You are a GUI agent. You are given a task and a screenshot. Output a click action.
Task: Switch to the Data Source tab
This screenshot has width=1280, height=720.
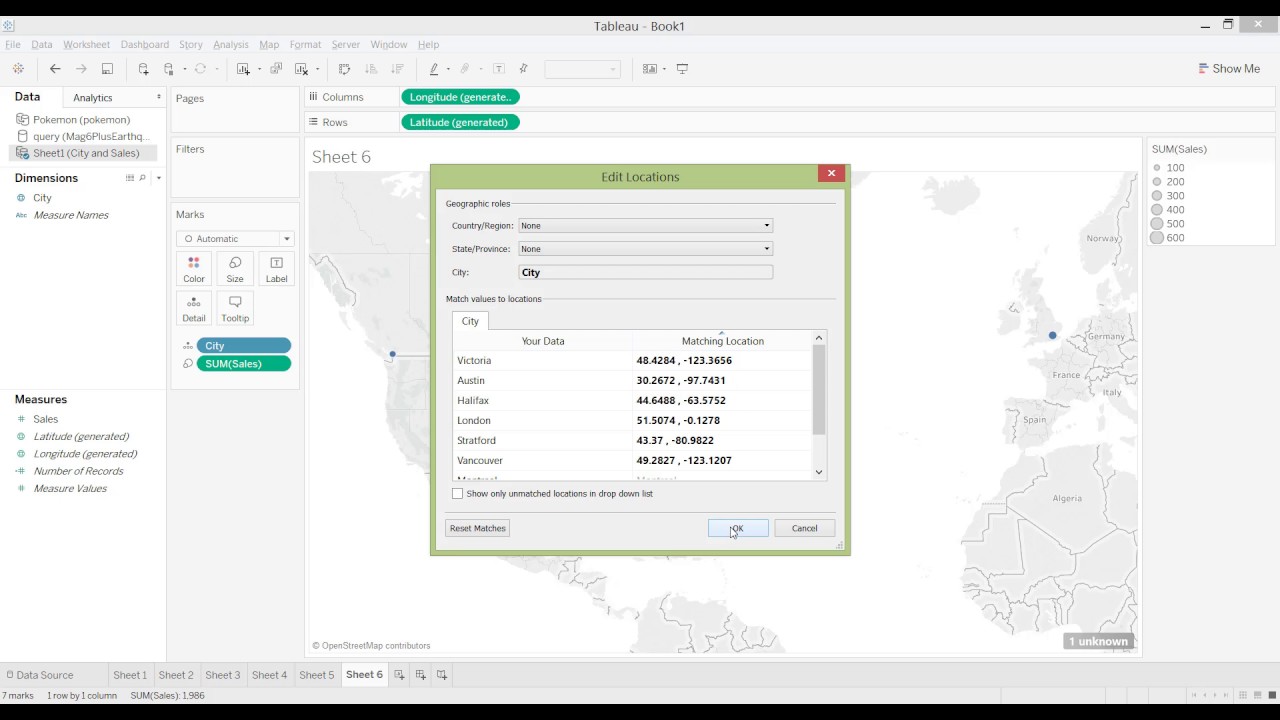[x=45, y=675]
